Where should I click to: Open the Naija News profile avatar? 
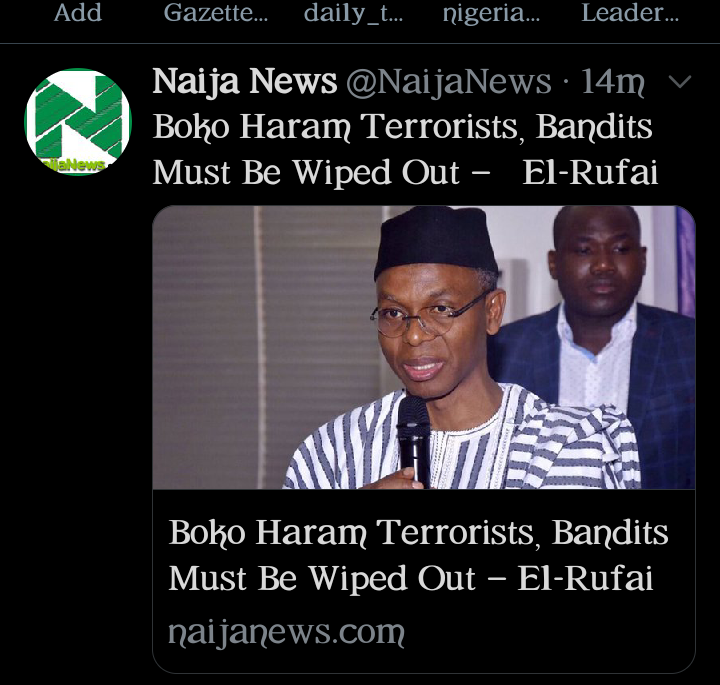click(x=78, y=122)
